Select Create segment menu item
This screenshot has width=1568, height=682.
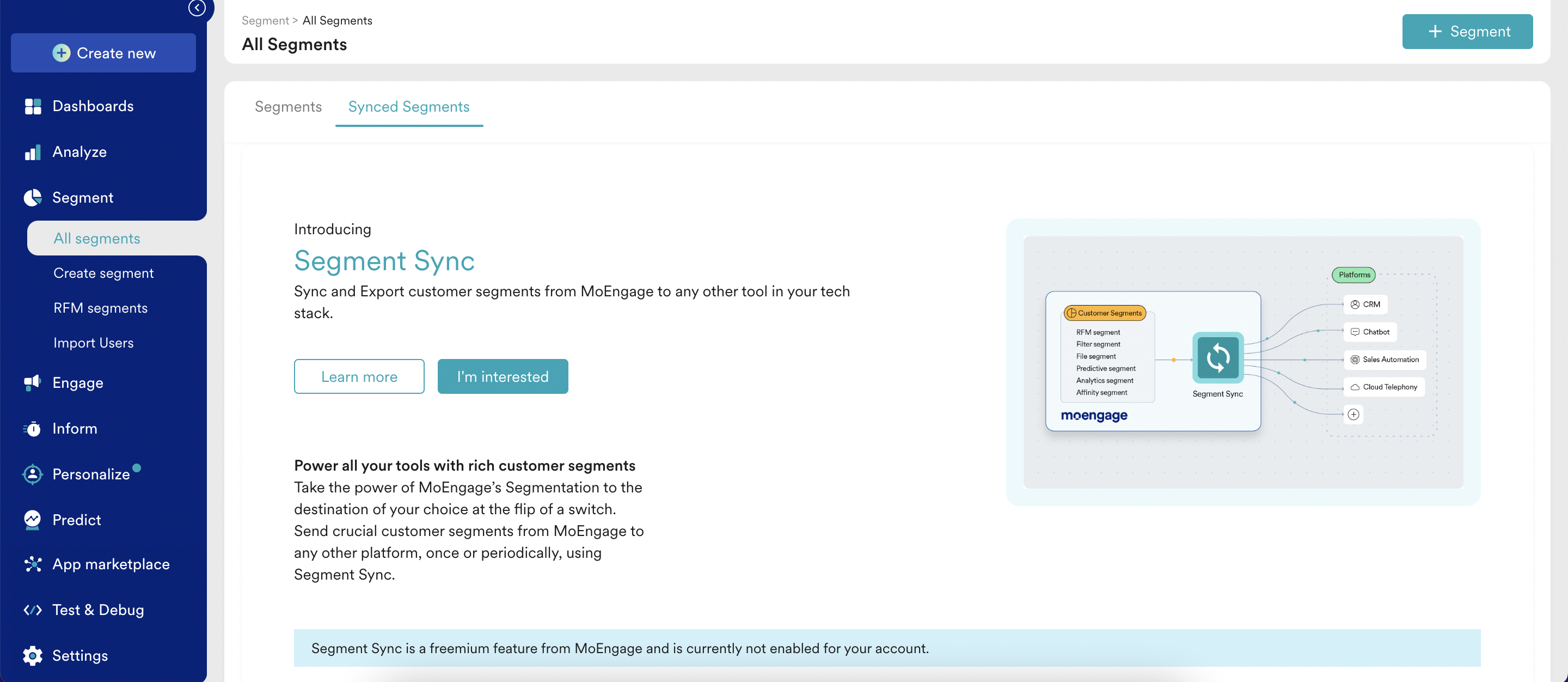coord(103,273)
